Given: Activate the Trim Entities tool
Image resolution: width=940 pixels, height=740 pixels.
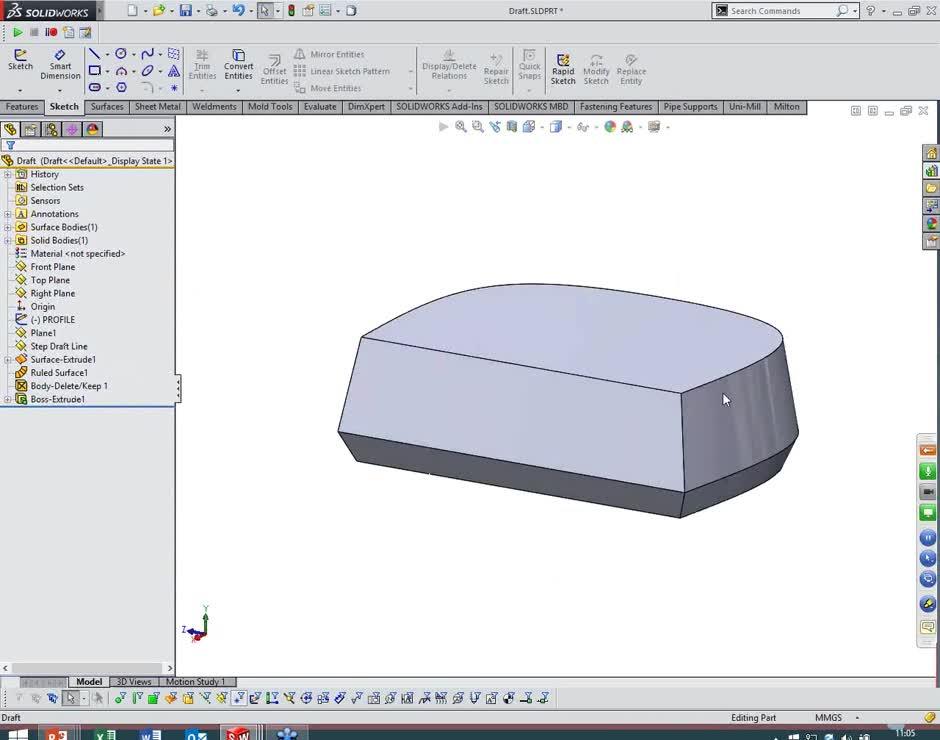Looking at the screenshot, I should point(202,65).
